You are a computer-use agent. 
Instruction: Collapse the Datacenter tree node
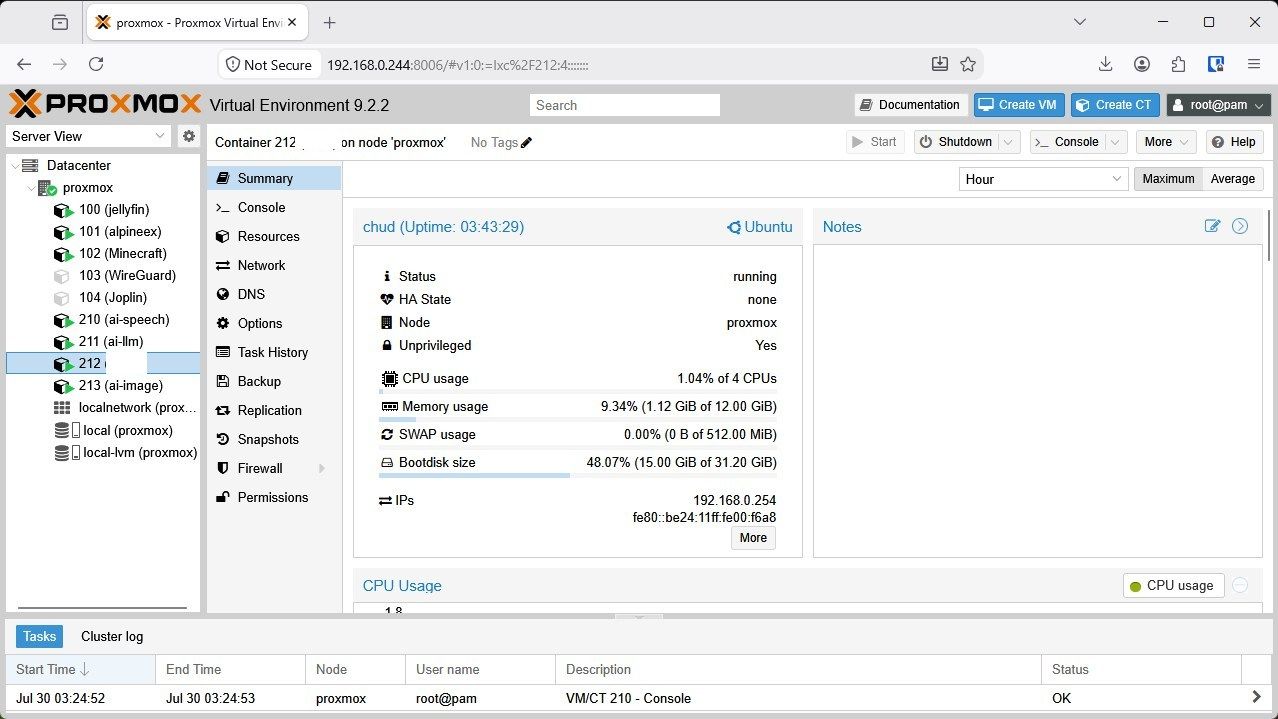(15, 165)
